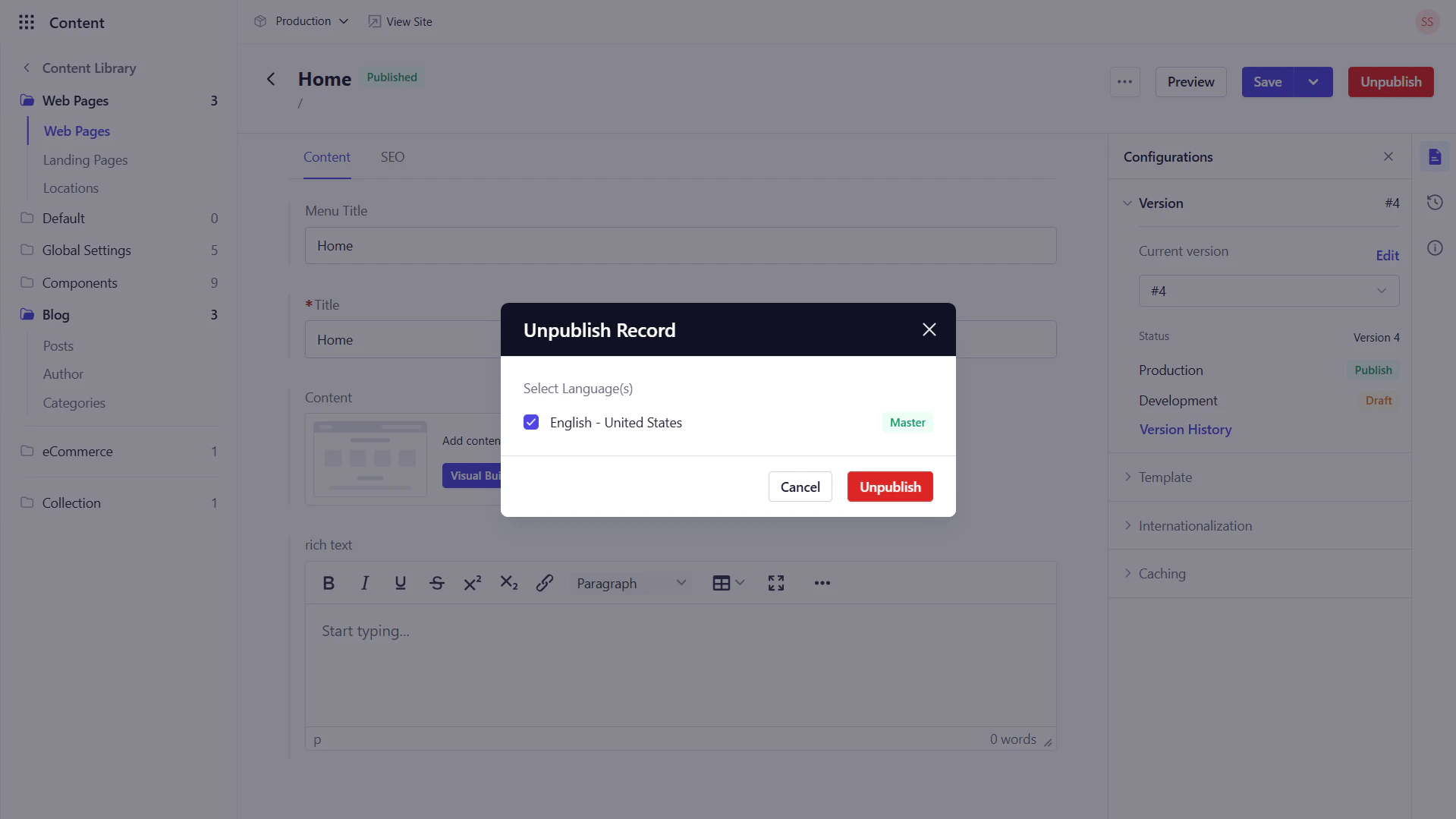Uncheck English - United States language
Viewport: 1456px width, 819px height.
[531, 422]
